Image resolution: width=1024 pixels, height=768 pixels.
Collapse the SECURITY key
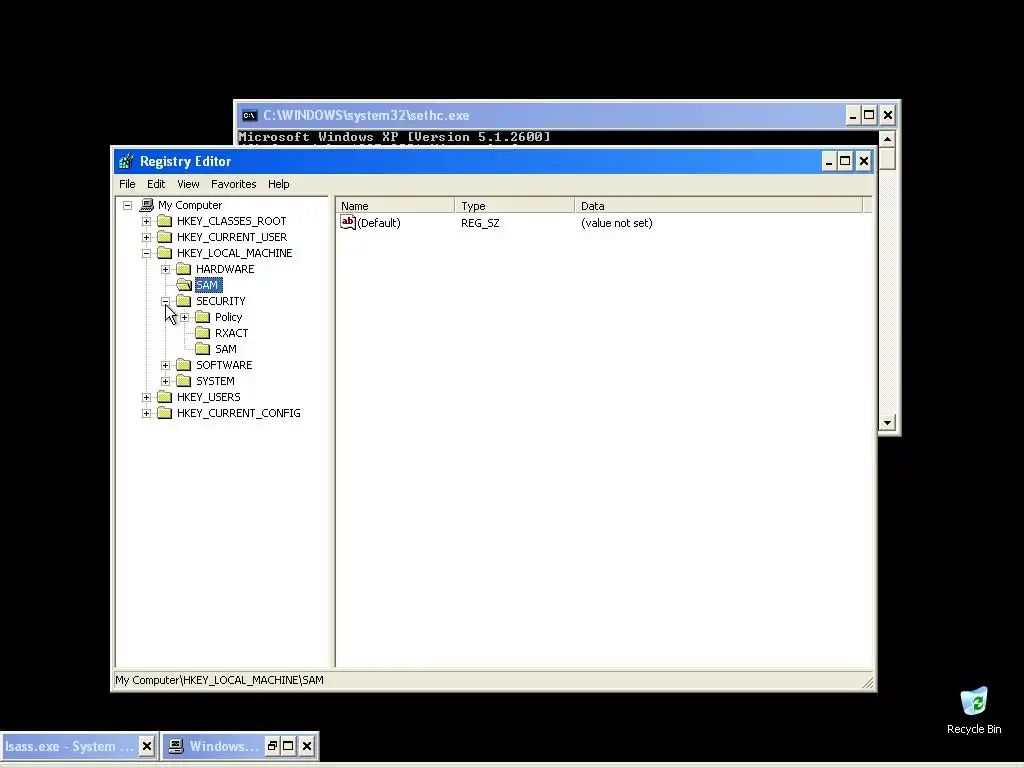[x=165, y=301]
